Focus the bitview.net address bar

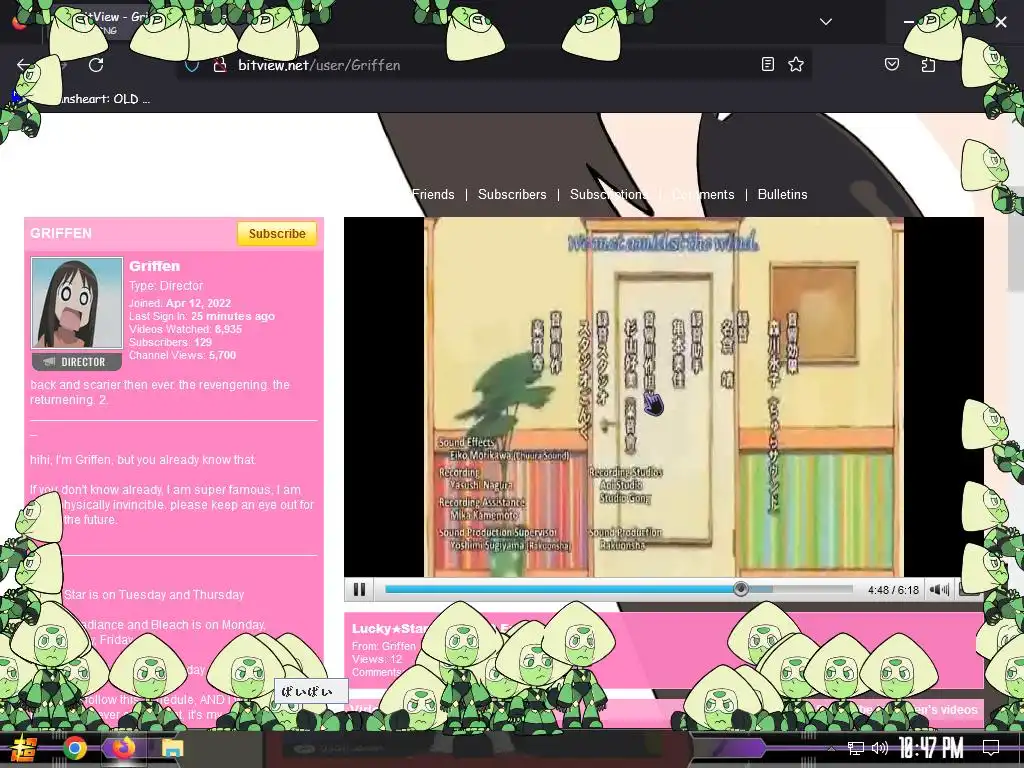coord(496,65)
